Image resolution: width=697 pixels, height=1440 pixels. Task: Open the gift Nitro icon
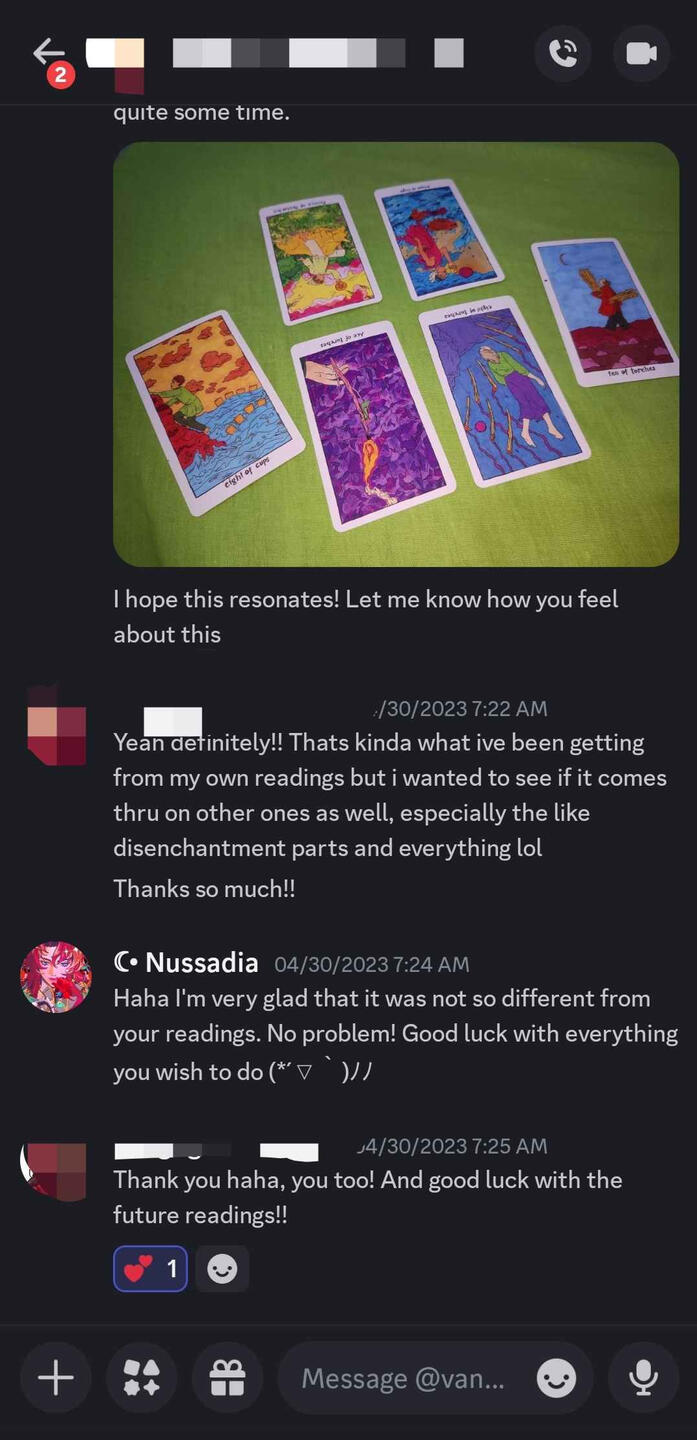(228, 1379)
